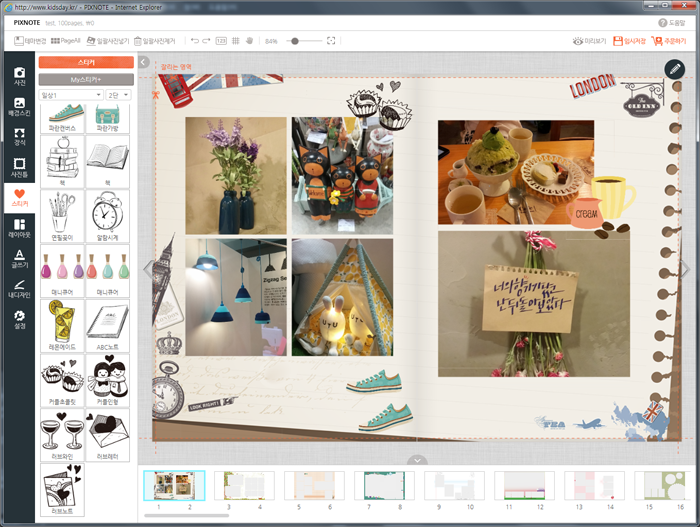Open the 2단 column count dropdown
The width and height of the screenshot is (700, 527).
tap(119, 94)
